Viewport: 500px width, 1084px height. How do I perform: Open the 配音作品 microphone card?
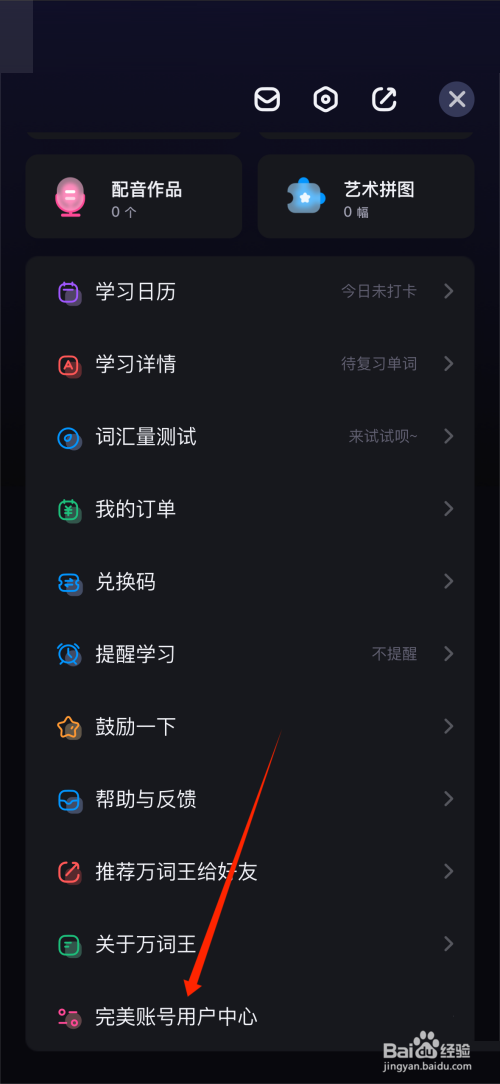coord(133,196)
